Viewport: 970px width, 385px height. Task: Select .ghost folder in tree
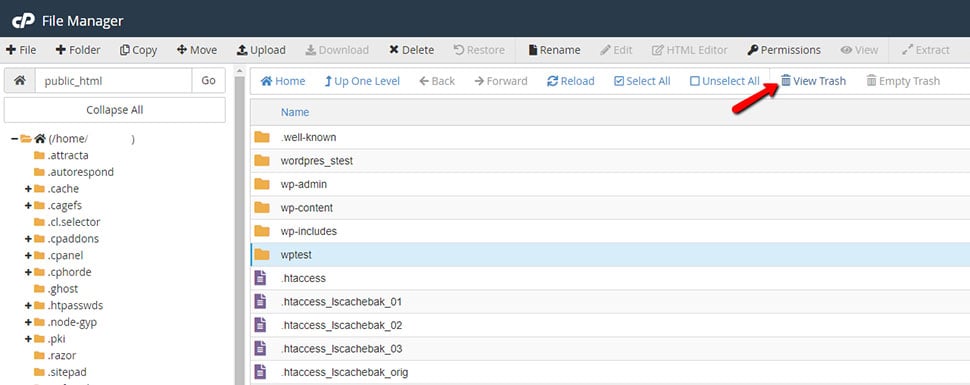[x=56, y=289]
